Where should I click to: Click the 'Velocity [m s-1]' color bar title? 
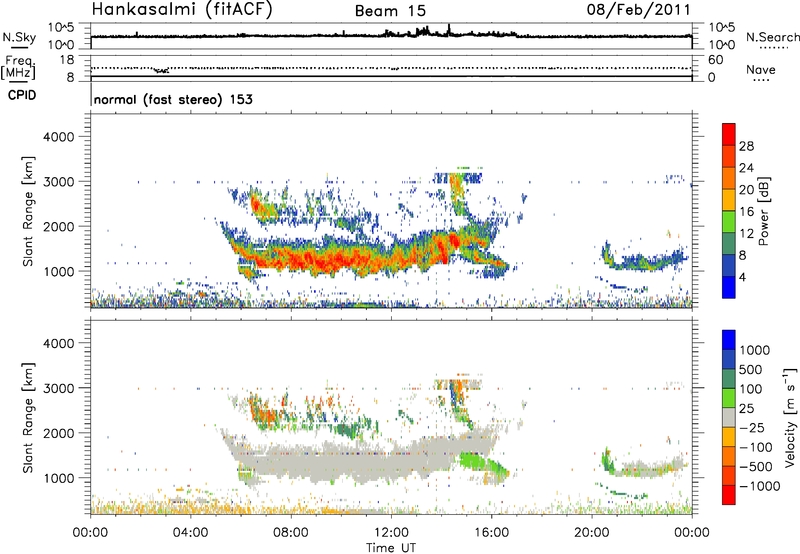[790, 417]
